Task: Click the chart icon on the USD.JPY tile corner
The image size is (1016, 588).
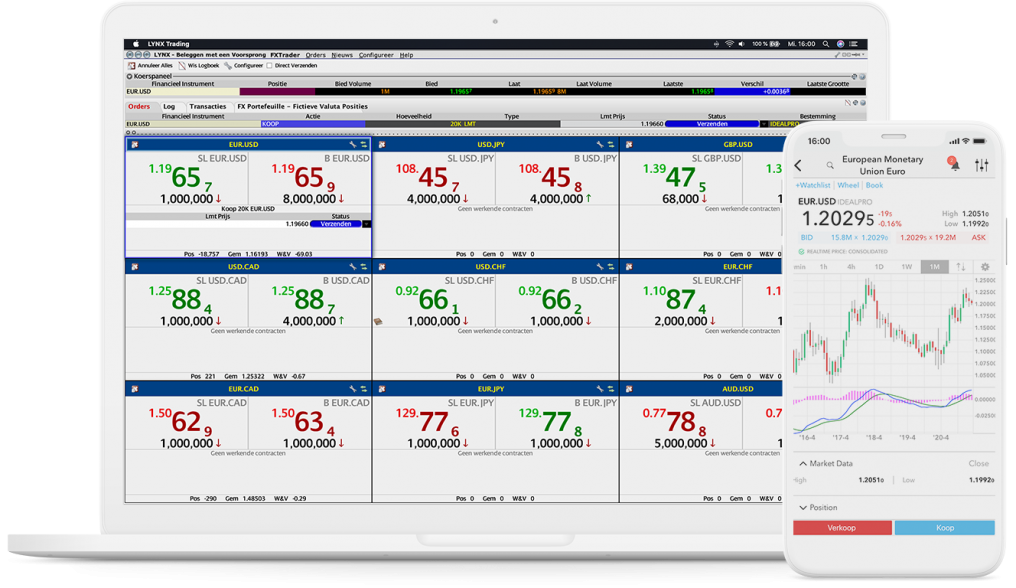Action: [383, 143]
